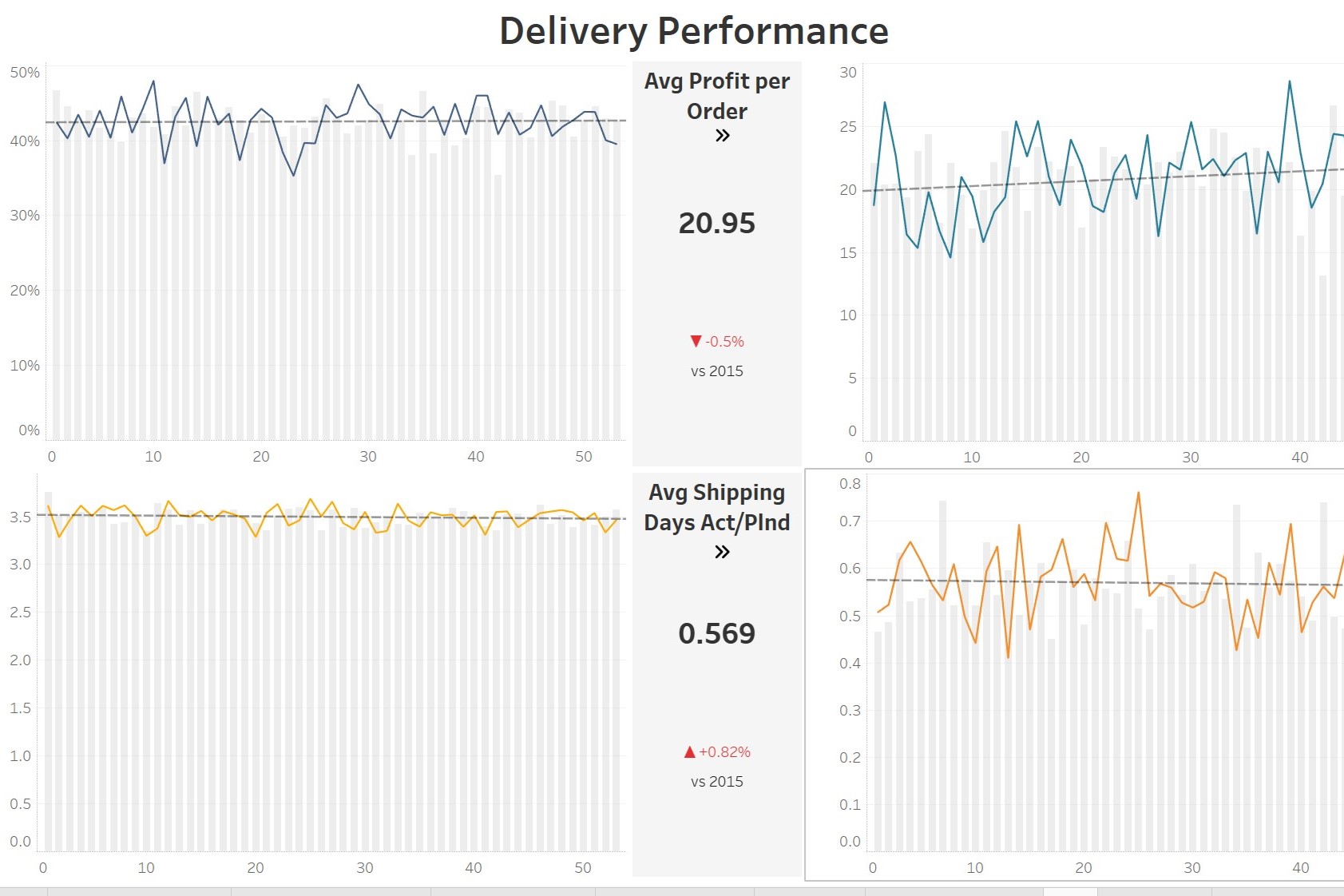Click the +0.82% change text
The height and width of the screenshot is (896, 1344).
(x=724, y=751)
